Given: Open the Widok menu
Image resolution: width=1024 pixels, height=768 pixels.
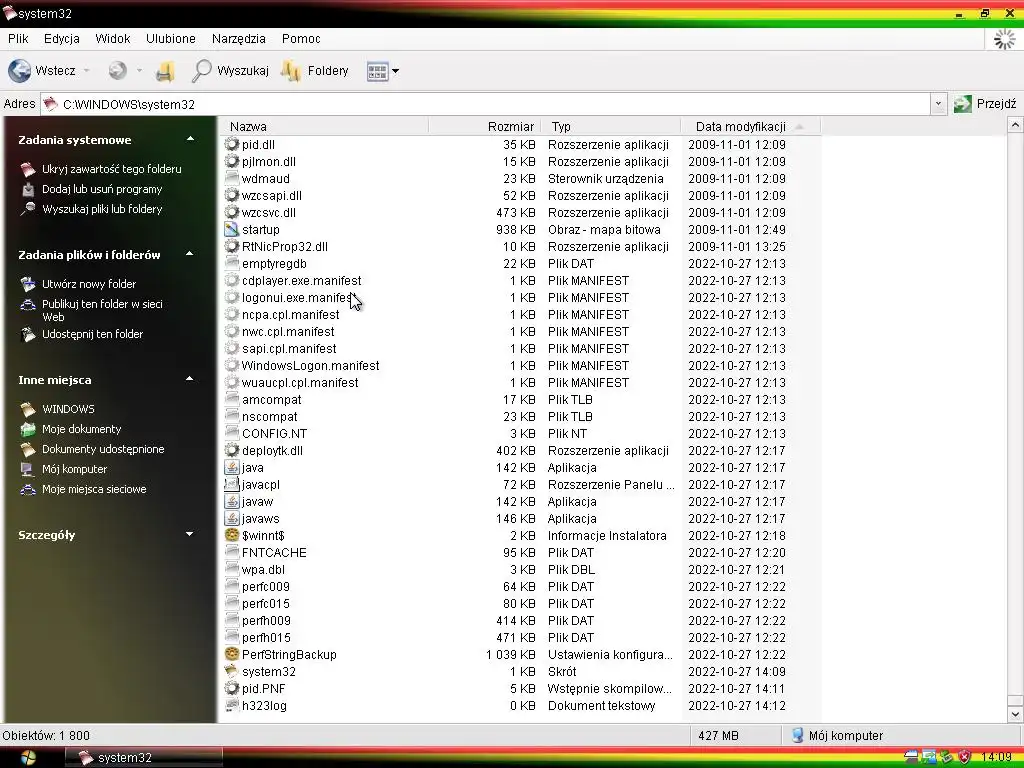Looking at the screenshot, I should [113, 39].
